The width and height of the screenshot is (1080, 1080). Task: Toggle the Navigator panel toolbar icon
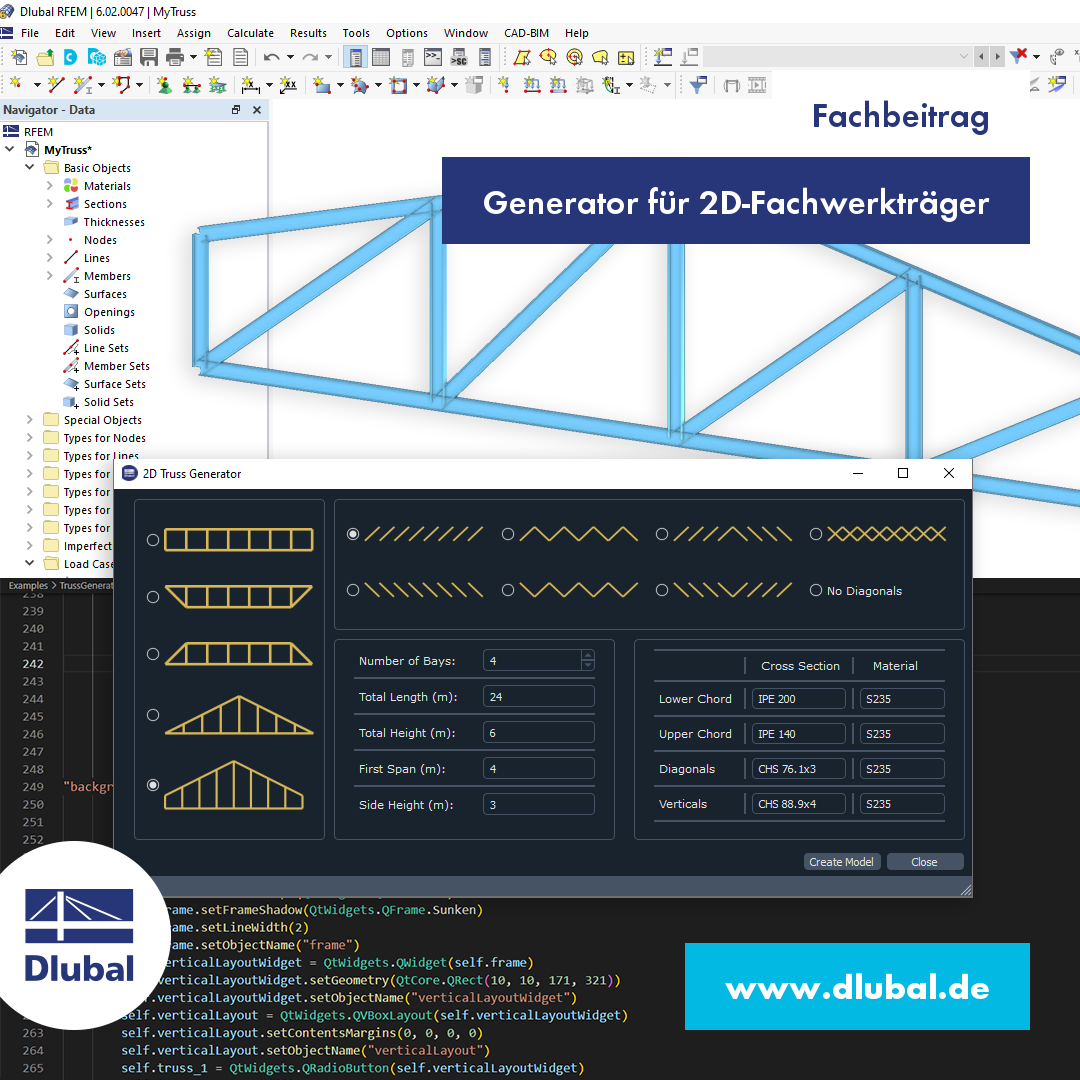click(355, 57)
